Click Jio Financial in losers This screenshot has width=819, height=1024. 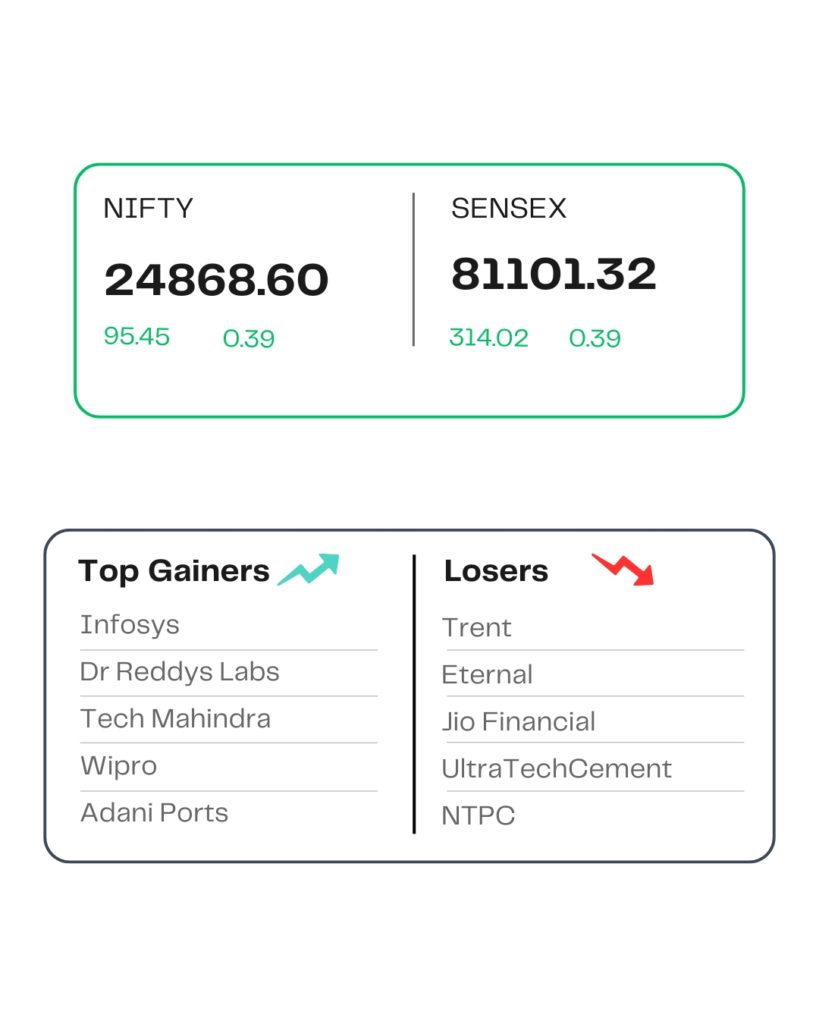coord(519,721)
